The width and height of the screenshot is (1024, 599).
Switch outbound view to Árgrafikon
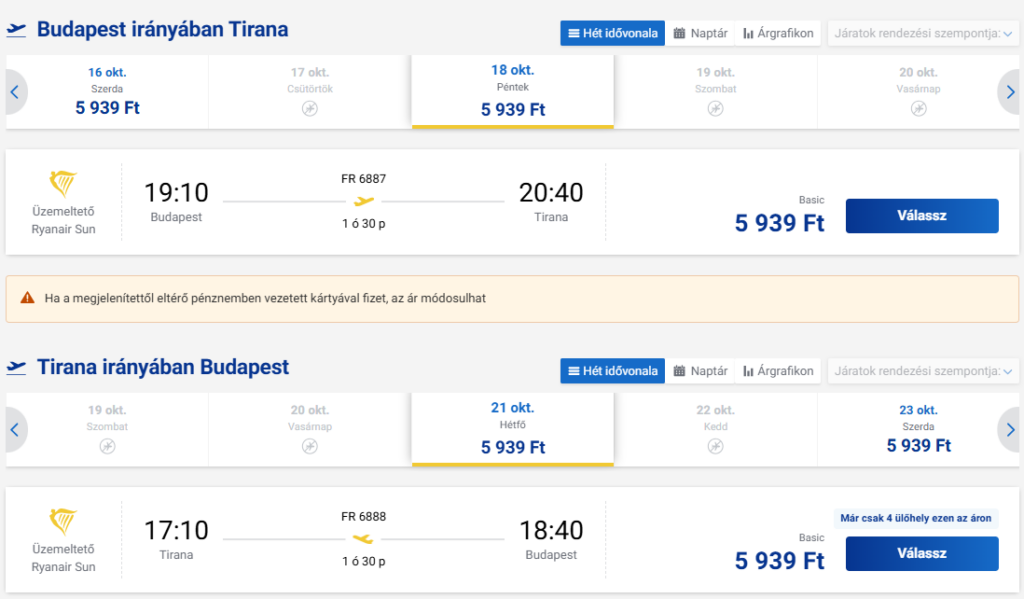[x=778, y=33]
